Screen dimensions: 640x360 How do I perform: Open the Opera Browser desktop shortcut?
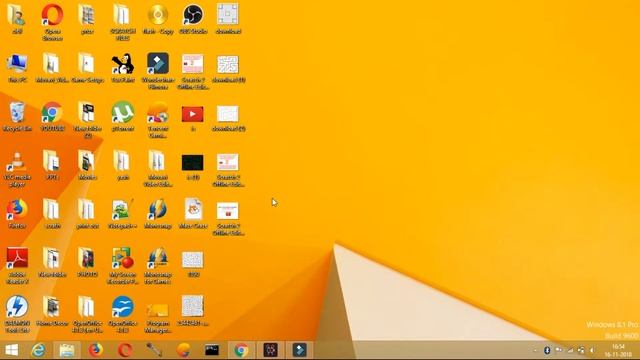pos(52,16)
